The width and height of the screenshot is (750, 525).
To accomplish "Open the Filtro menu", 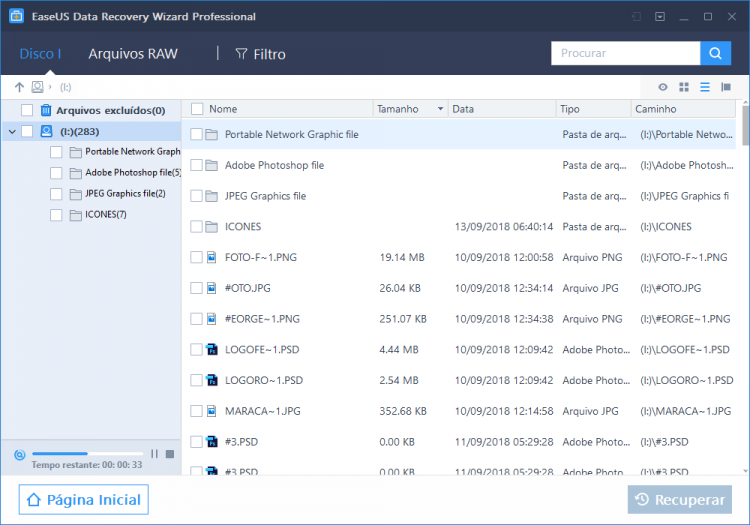I will point(261,54).
